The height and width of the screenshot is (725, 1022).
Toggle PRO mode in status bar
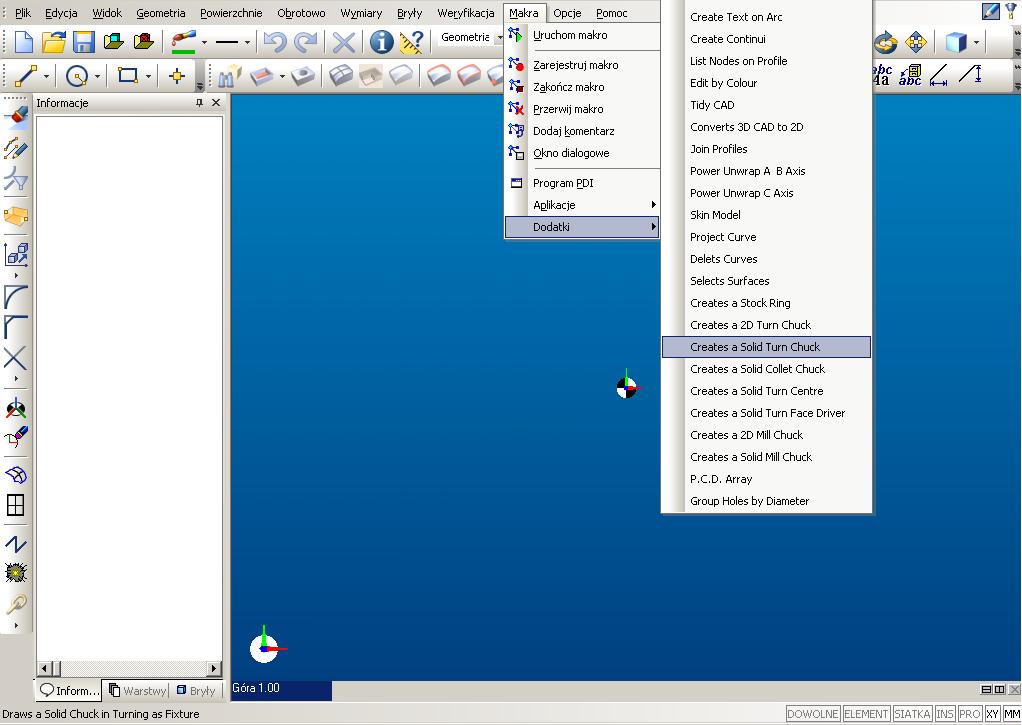(x=970, y=714)
